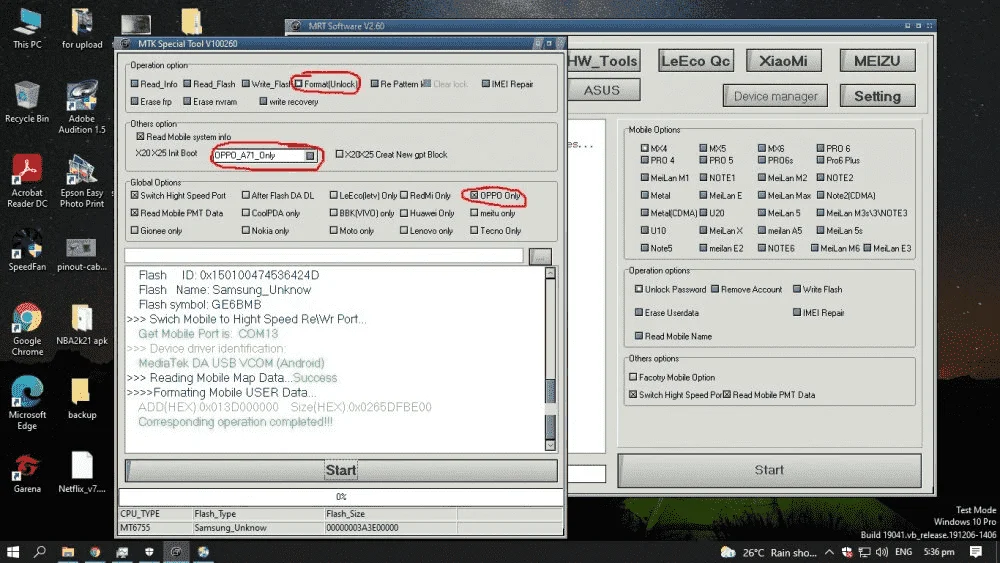Image resolution: width=1000 pixels, height=563 pixels.
Task: Enable Unlock Password in MRT Software
Action: pyautogui.click(x=639, y=289)
